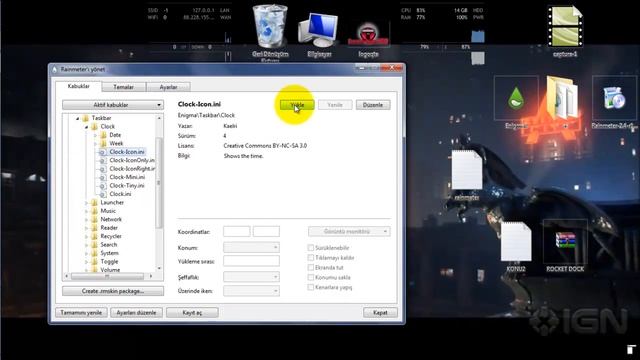Click the Yükleme sırası input field
Image resolution: width=640 pixels, height=360 pixels.
251,261
